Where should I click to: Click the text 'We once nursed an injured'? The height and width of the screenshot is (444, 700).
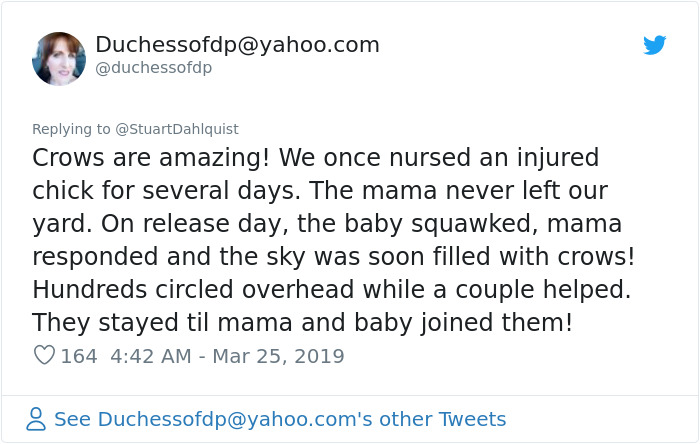[x=438, y=158]
